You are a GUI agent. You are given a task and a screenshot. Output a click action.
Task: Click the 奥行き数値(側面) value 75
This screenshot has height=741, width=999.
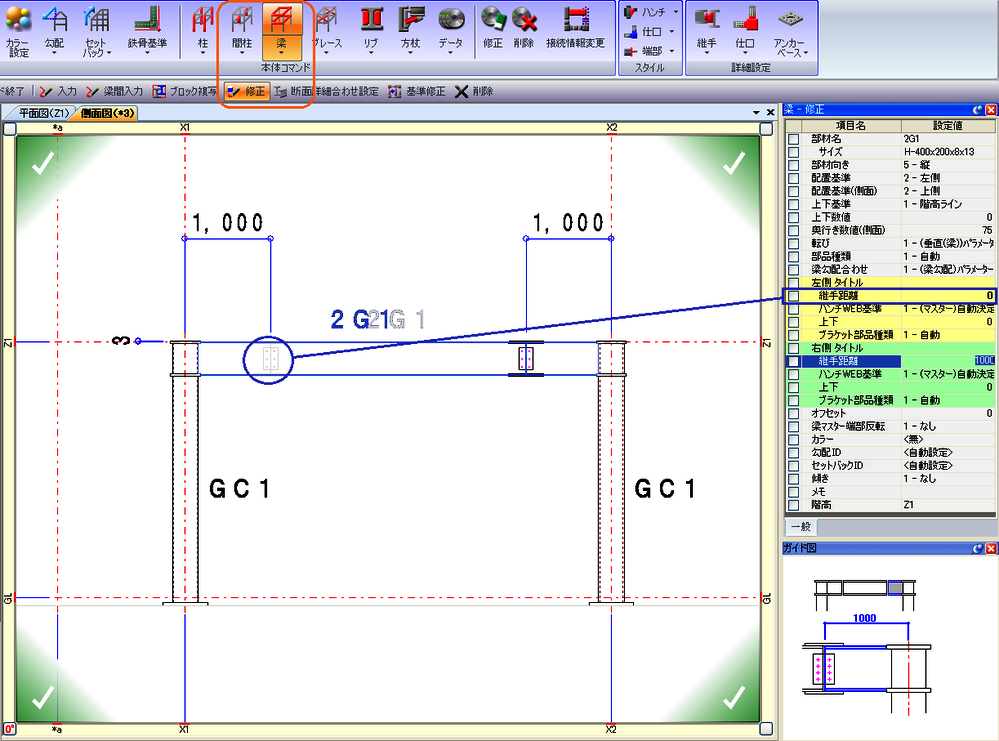[949, 231]
